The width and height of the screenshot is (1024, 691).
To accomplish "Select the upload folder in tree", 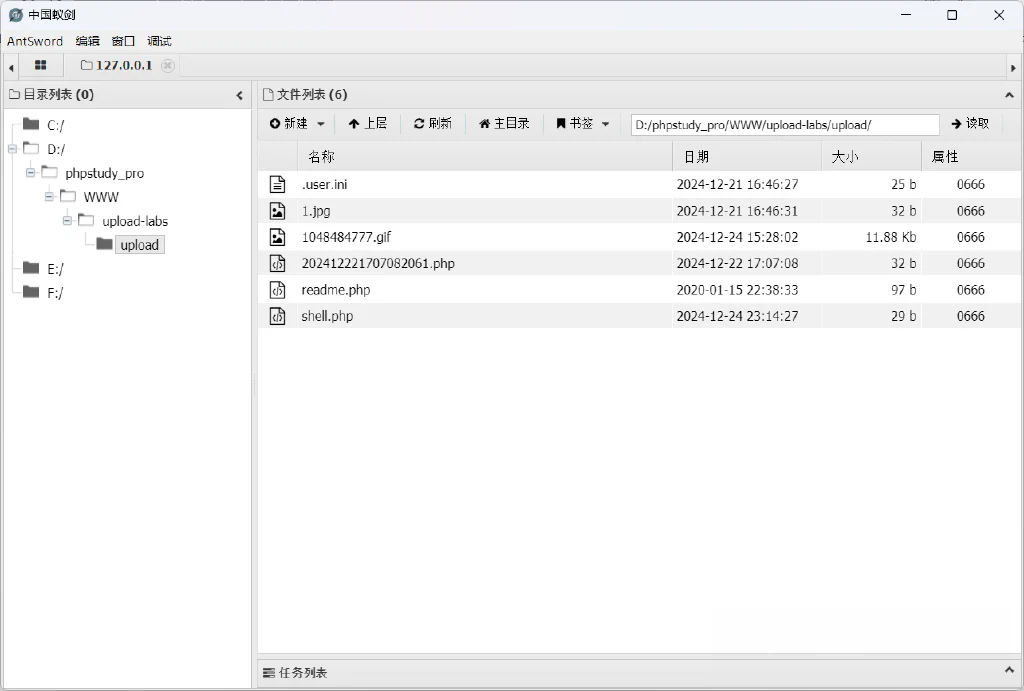I will (x=140, y=245).
